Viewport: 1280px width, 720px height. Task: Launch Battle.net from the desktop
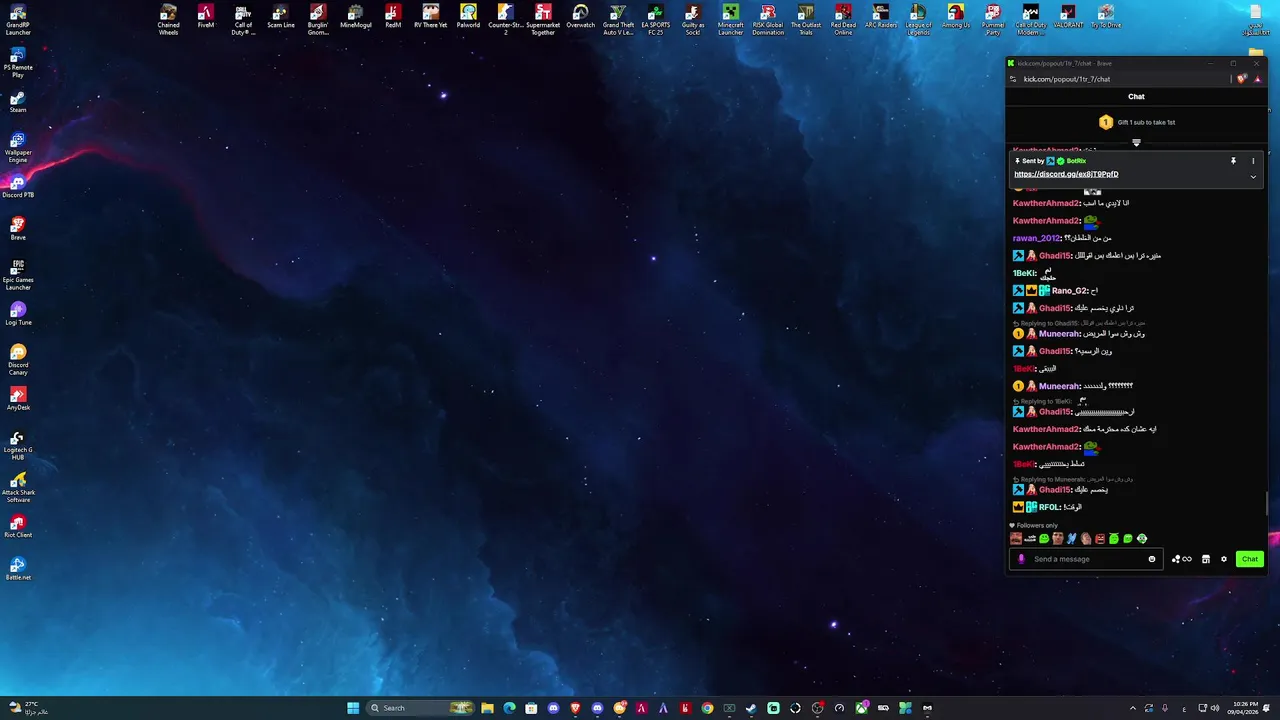18,570
